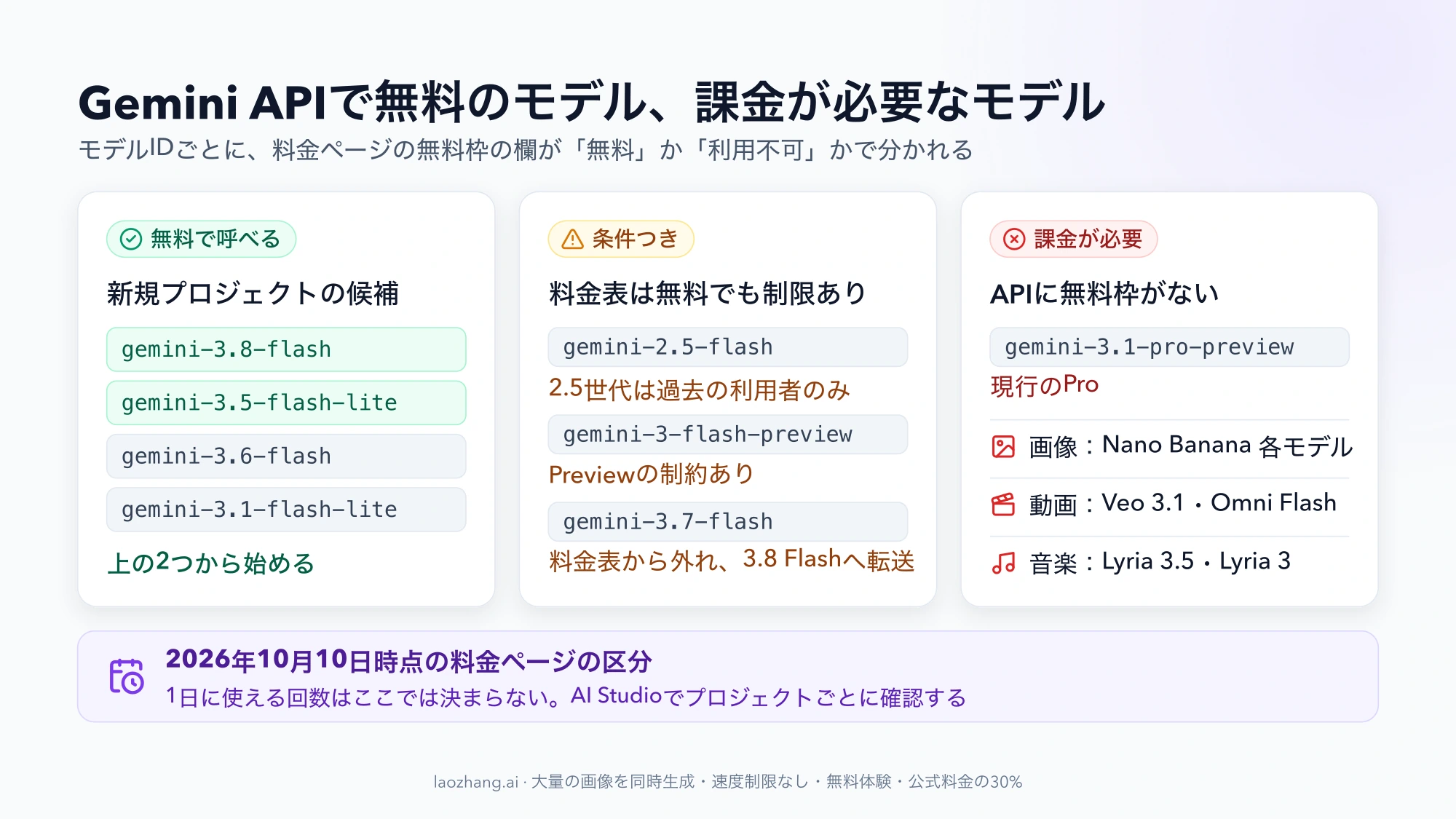Click the gemini-3.1-flash-lite model chip
The width and height of the screenshot is (1456, 819).
click(286, 510)
